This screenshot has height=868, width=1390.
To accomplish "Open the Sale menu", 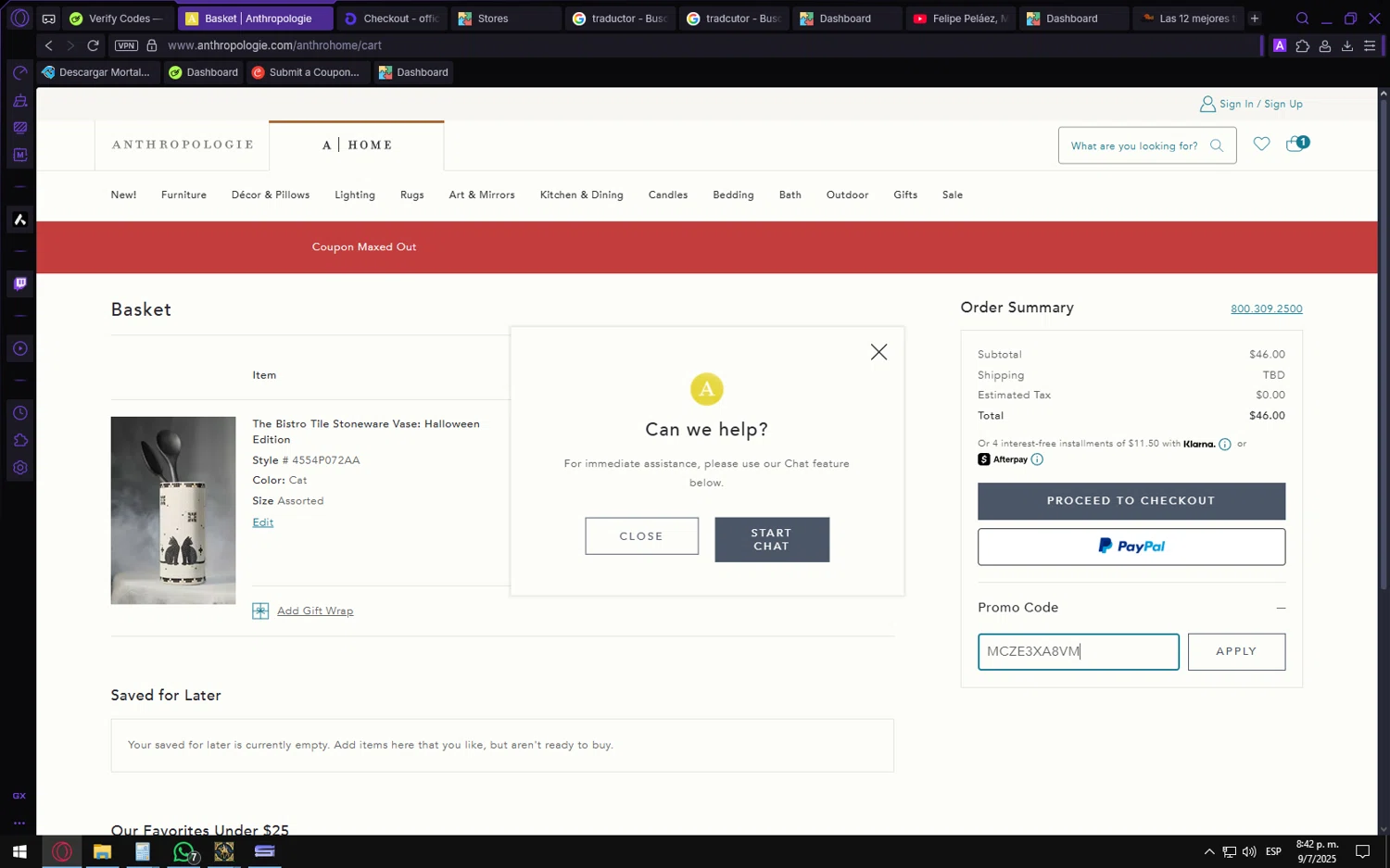I will [953, 195].
